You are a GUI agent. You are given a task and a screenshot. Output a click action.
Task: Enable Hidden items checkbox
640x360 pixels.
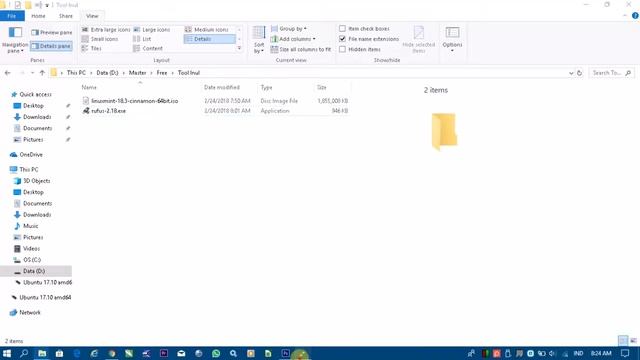[x=360, y=49]
